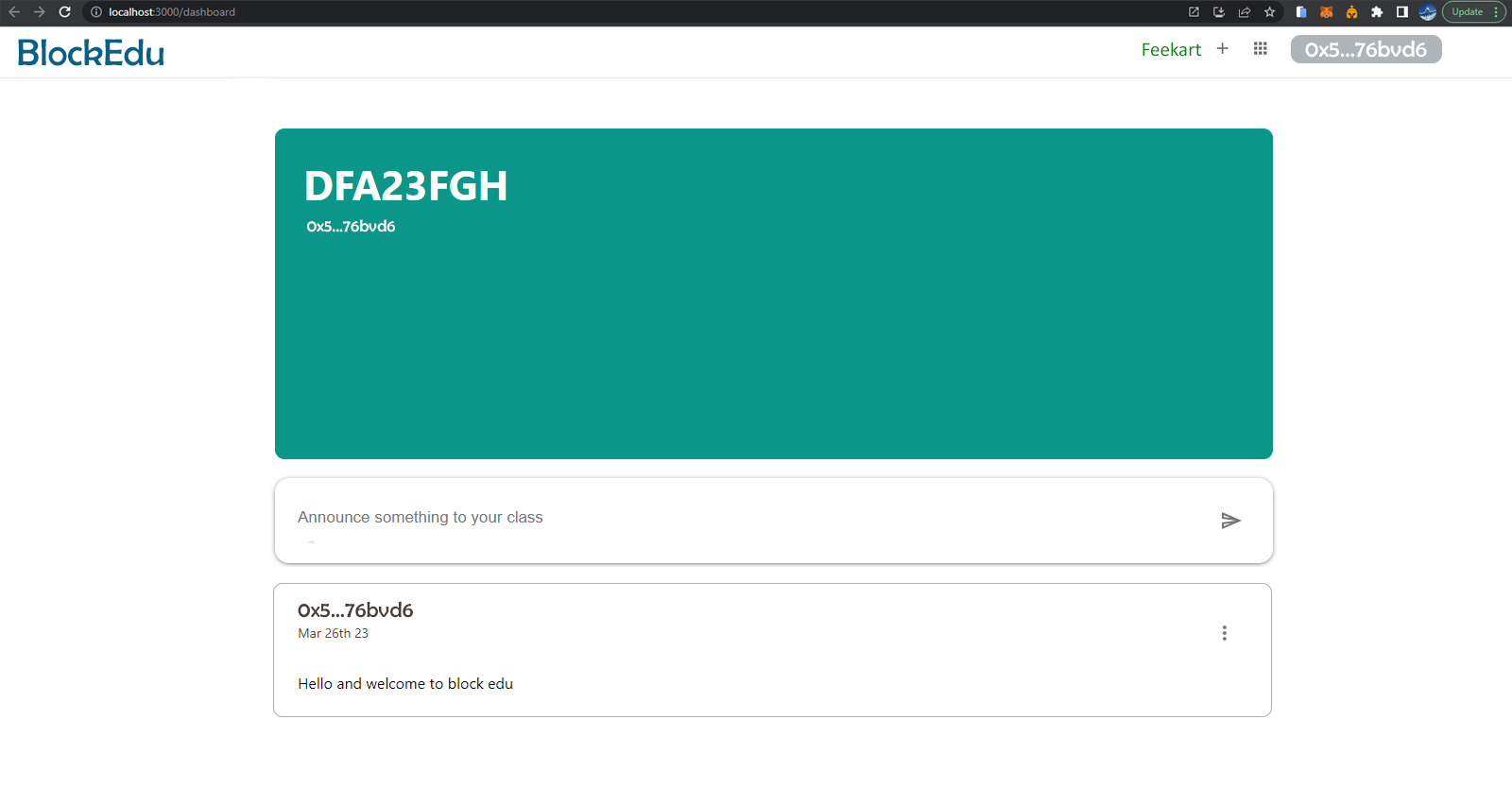Click the DFA23FGH class title
Viewport: 1512px width, 805px height.
[405, 186]
